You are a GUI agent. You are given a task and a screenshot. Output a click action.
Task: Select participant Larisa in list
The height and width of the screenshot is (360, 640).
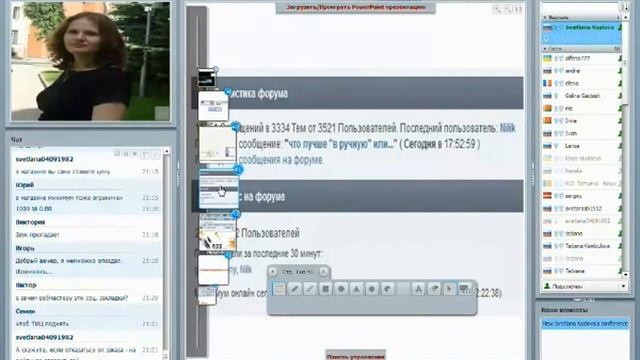[582, 146]
